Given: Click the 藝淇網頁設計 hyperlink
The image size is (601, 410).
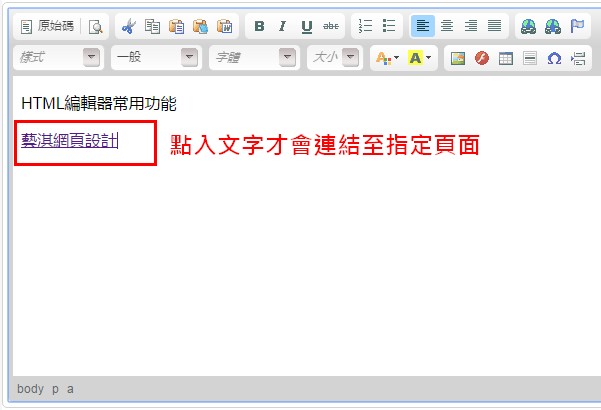Looking at the screenshot, I should (69, 141).
